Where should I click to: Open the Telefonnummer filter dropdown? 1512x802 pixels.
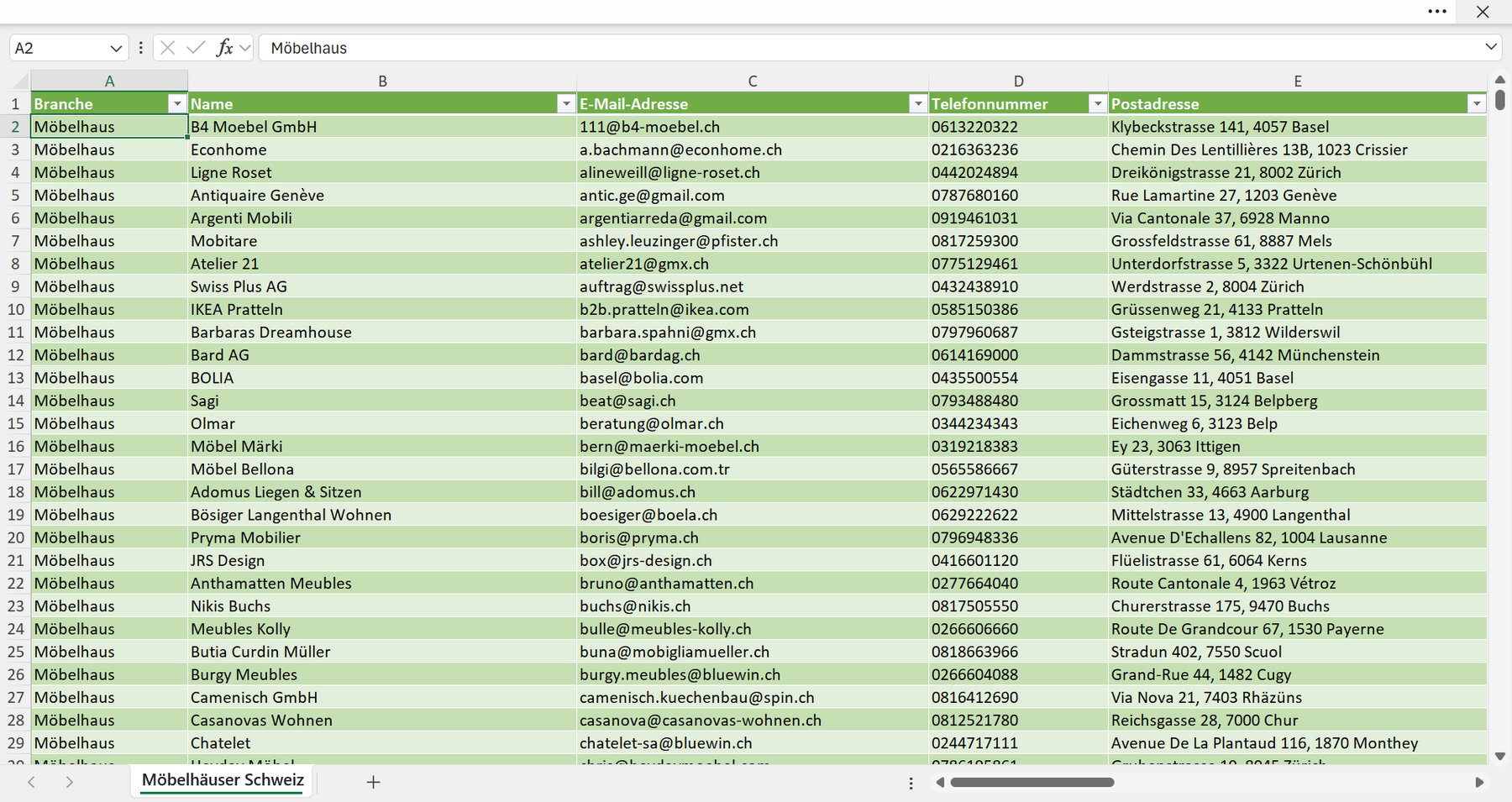click(1097, 103)
